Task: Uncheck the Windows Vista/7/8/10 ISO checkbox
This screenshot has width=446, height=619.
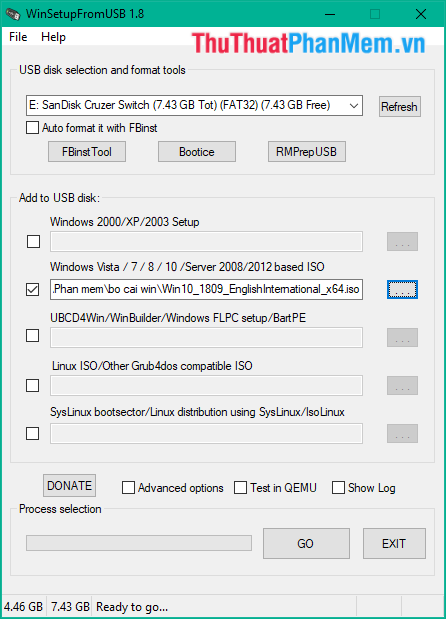Action: coord(32,289)
